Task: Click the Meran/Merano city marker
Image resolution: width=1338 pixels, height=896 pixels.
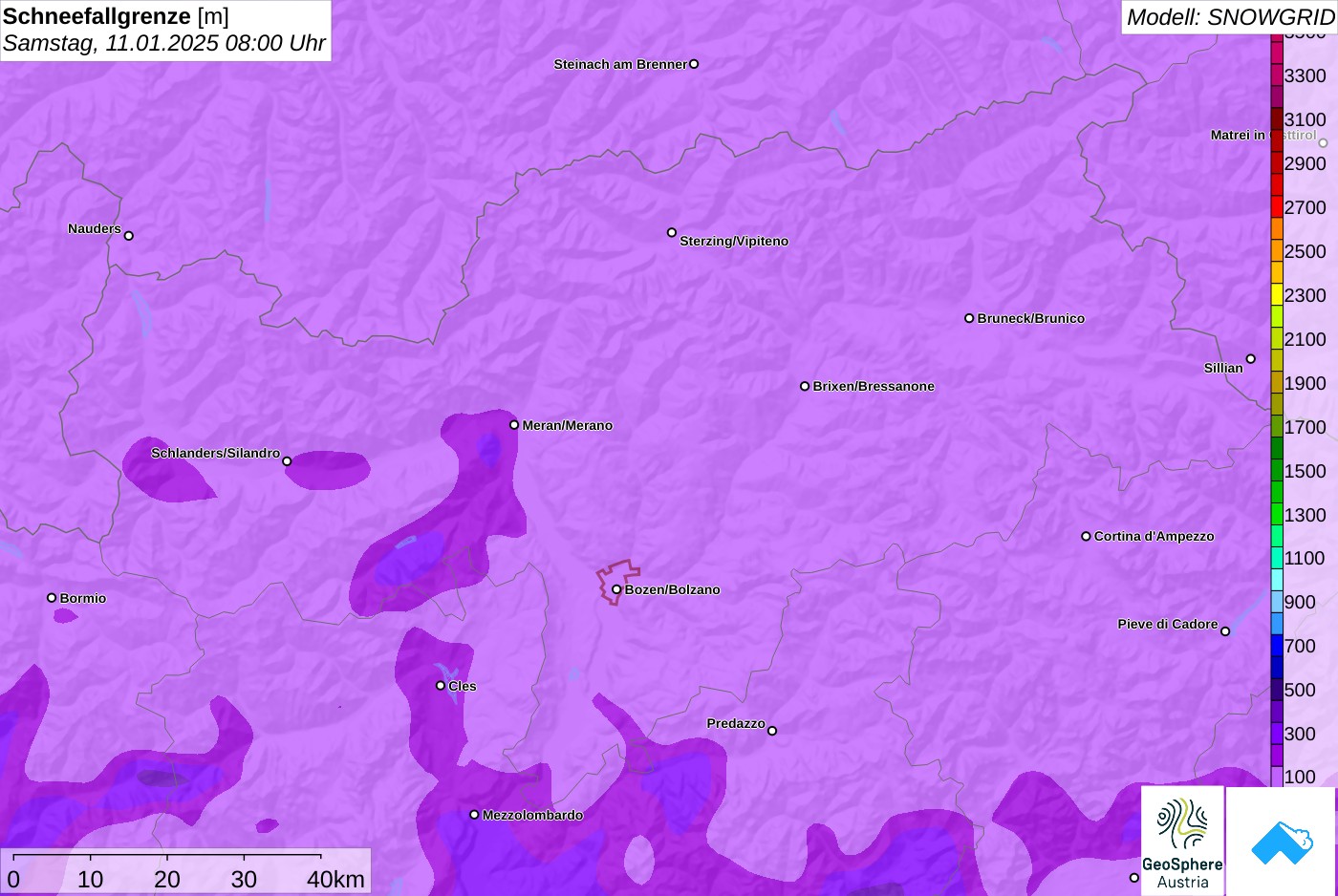Action: 514,425
